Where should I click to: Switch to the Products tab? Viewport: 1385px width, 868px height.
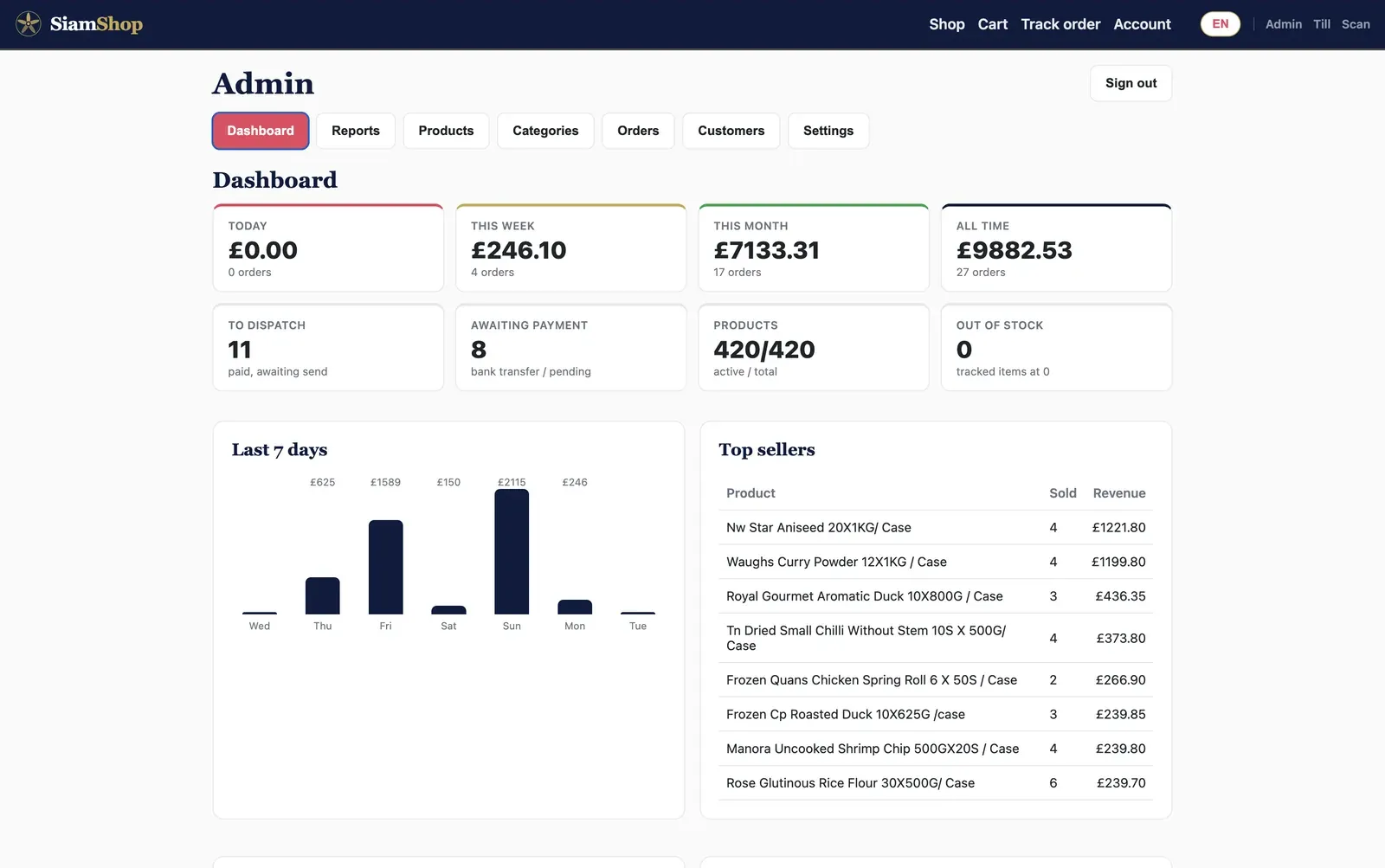click(x=446, y=131)
